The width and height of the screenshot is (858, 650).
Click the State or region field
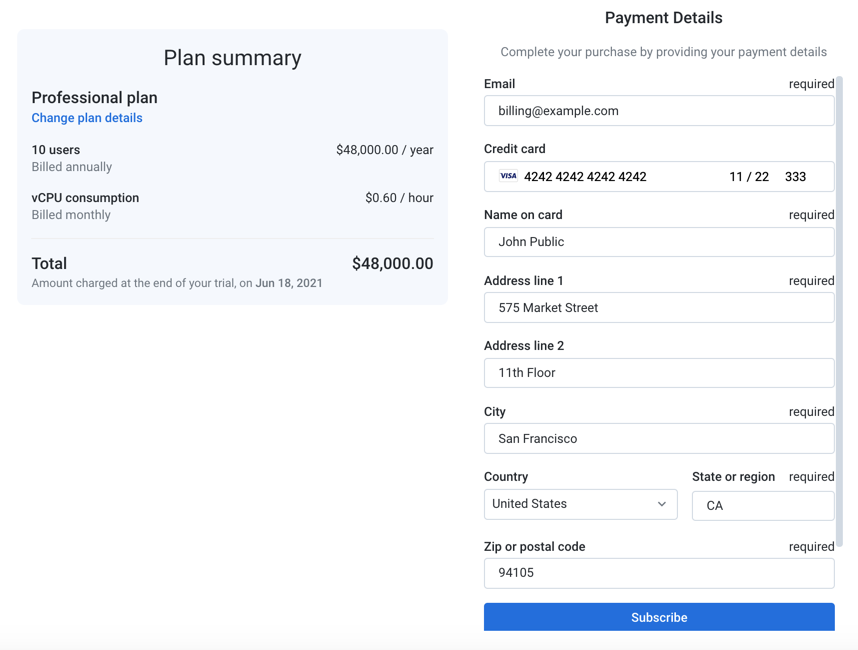tap(762, 506)
